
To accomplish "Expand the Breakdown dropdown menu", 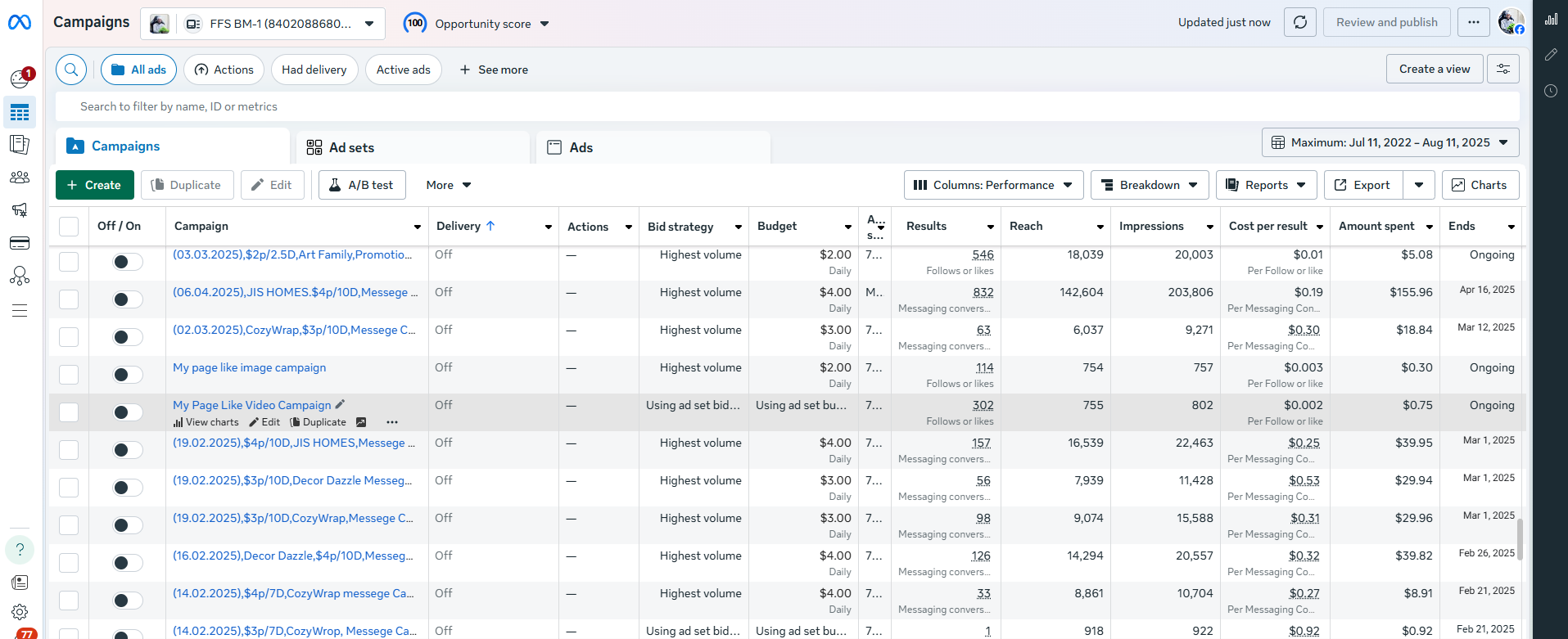I will (1149, 185).
